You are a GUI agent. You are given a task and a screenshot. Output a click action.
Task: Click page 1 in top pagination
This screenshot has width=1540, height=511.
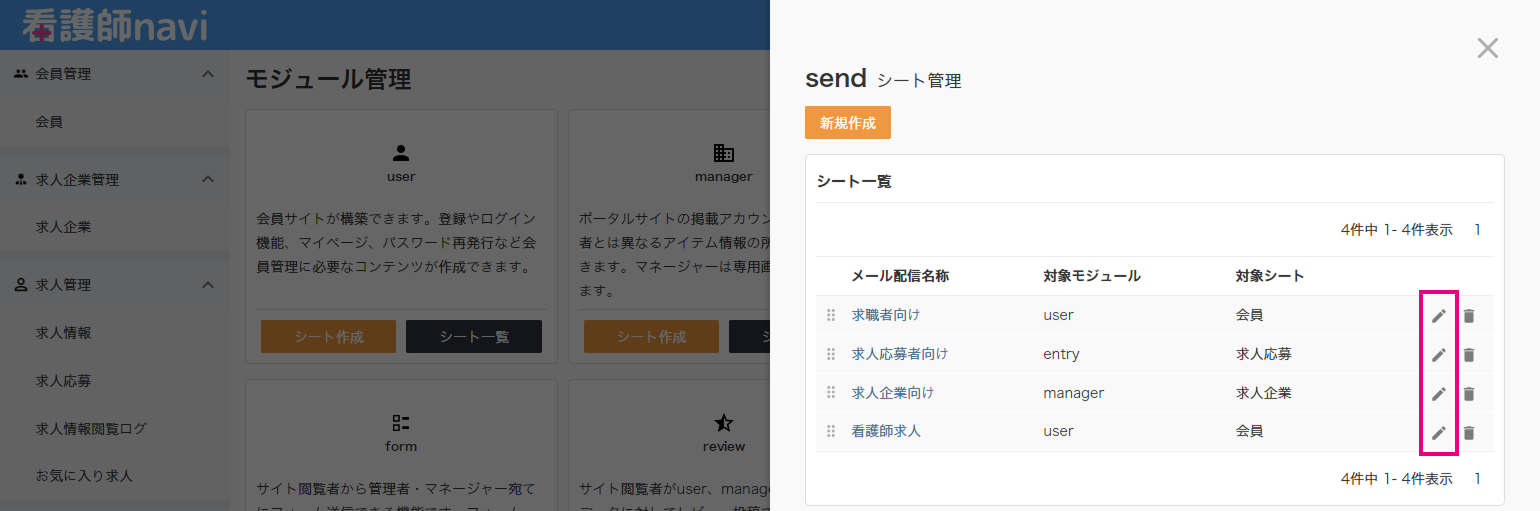(x=1478, y=230)
